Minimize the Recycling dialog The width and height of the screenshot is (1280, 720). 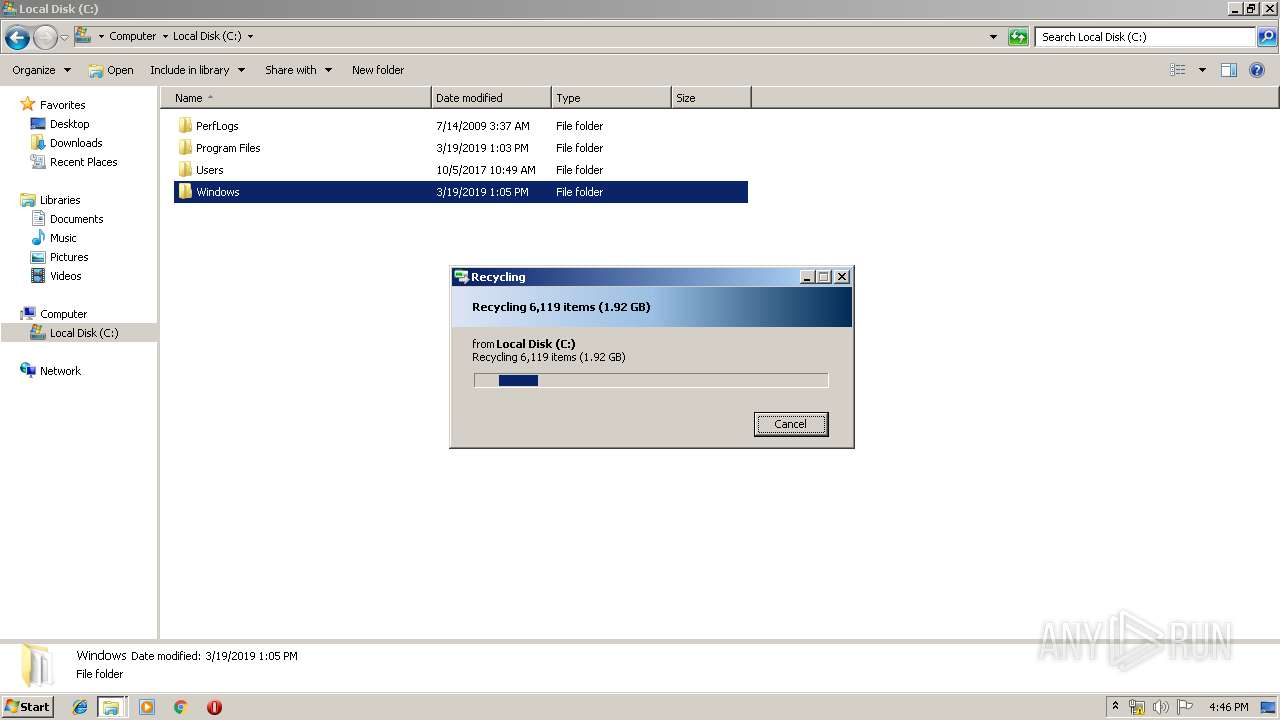click(807, 277)
